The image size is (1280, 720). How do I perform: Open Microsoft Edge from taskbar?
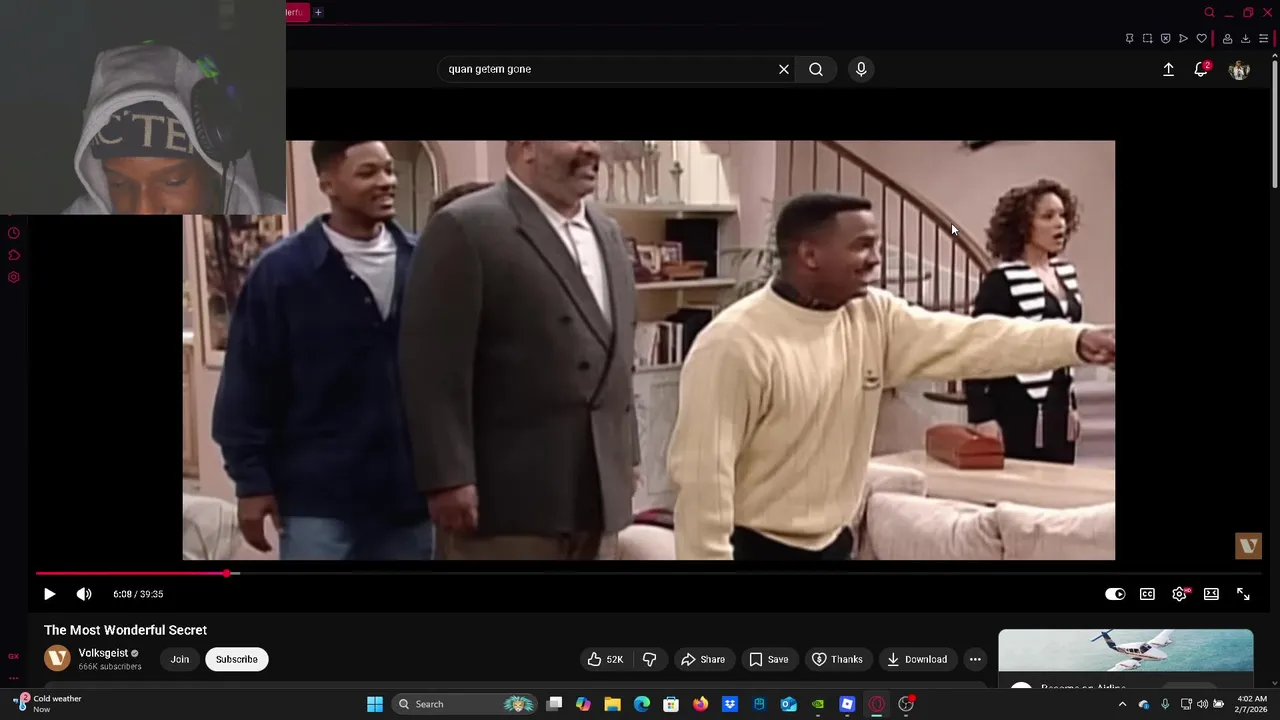click(x=642, y=704)
